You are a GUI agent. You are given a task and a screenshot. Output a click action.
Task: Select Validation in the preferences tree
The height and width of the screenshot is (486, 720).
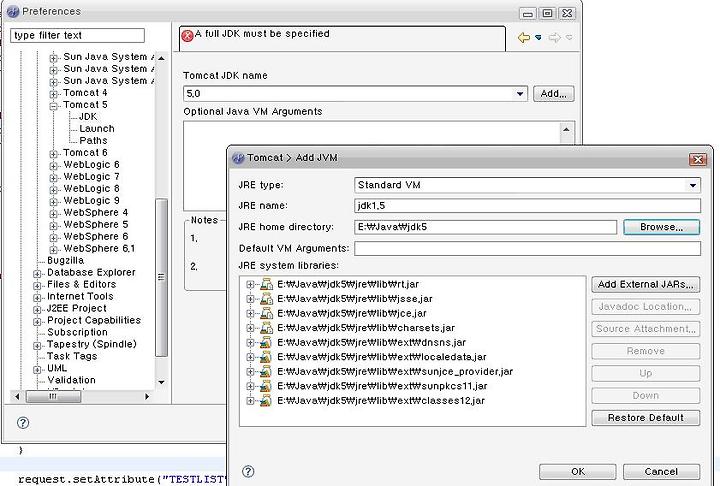71,380
